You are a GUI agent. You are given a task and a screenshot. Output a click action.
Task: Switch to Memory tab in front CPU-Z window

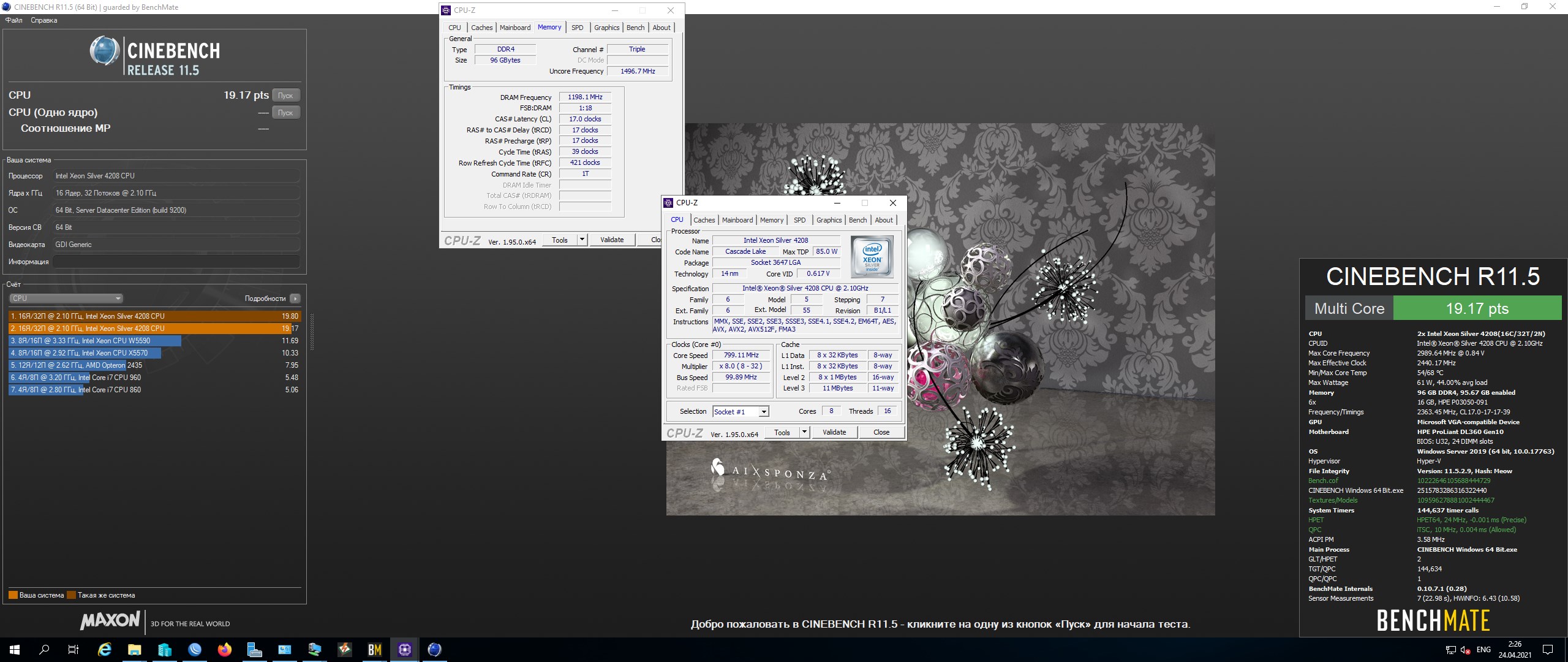(x=772, y=220)
